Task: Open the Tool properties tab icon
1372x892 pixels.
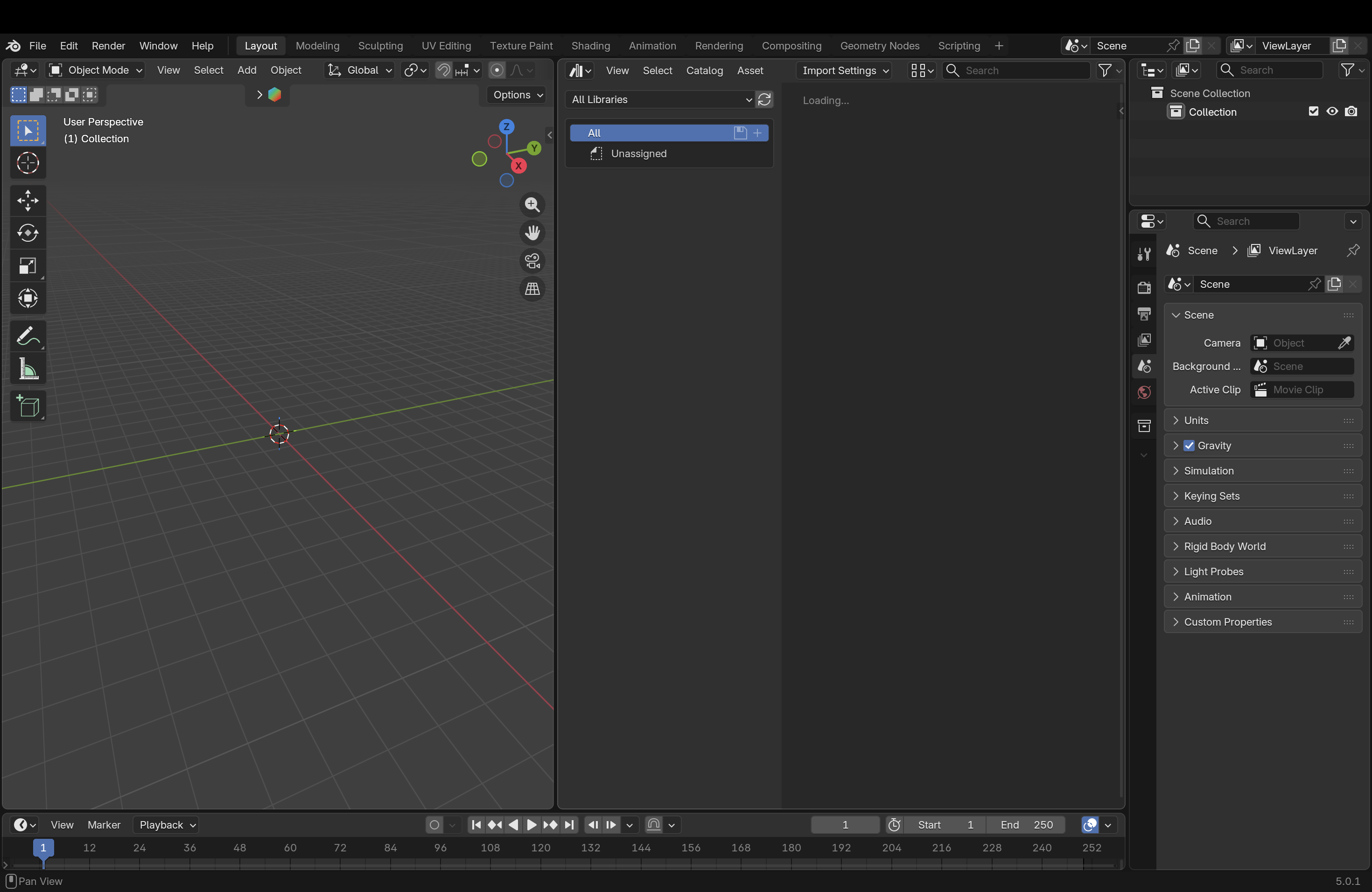Action: (1144, 253)
